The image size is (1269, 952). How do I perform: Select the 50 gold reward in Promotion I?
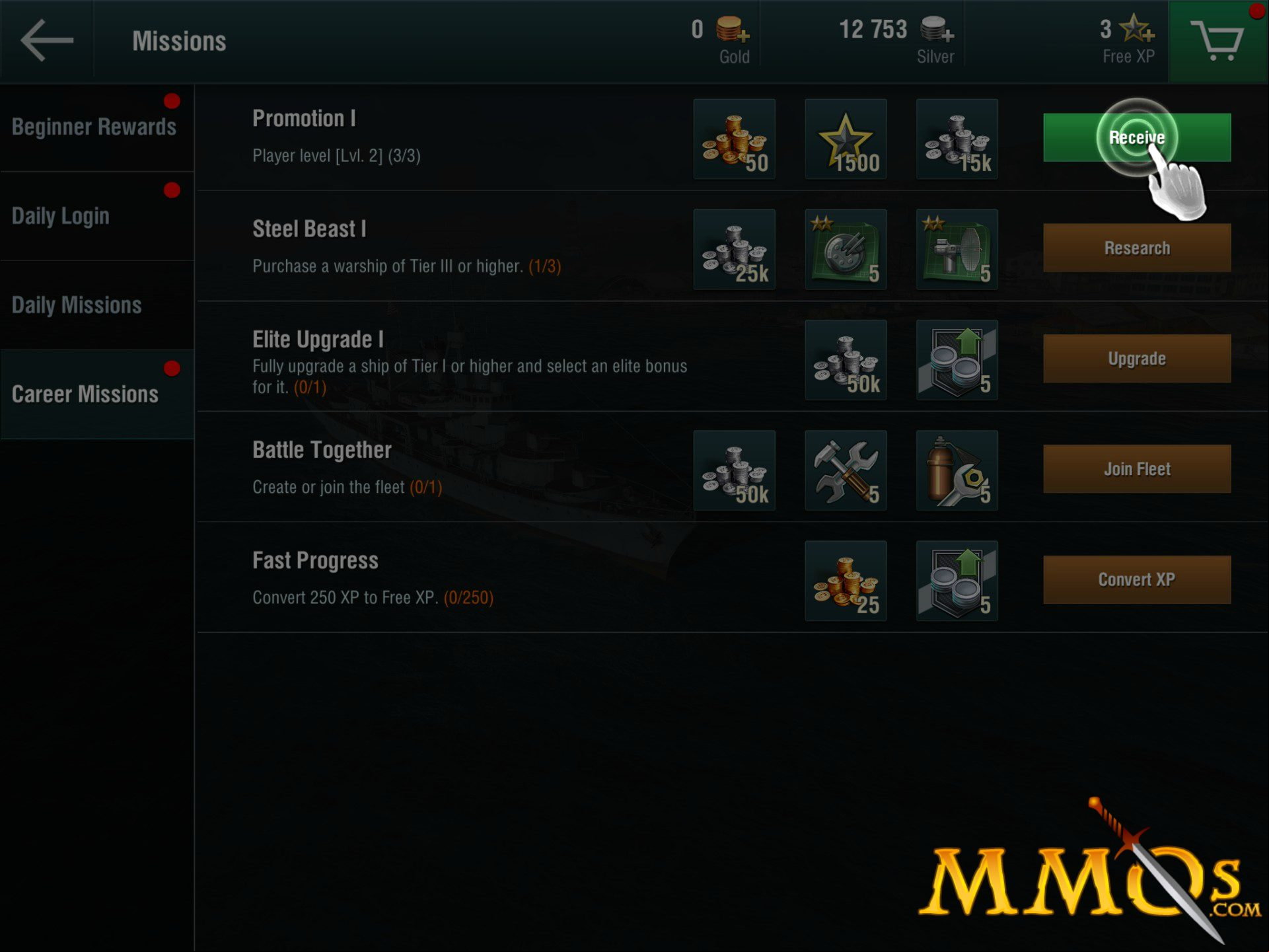pyautogui.click(x=735, y=139)
